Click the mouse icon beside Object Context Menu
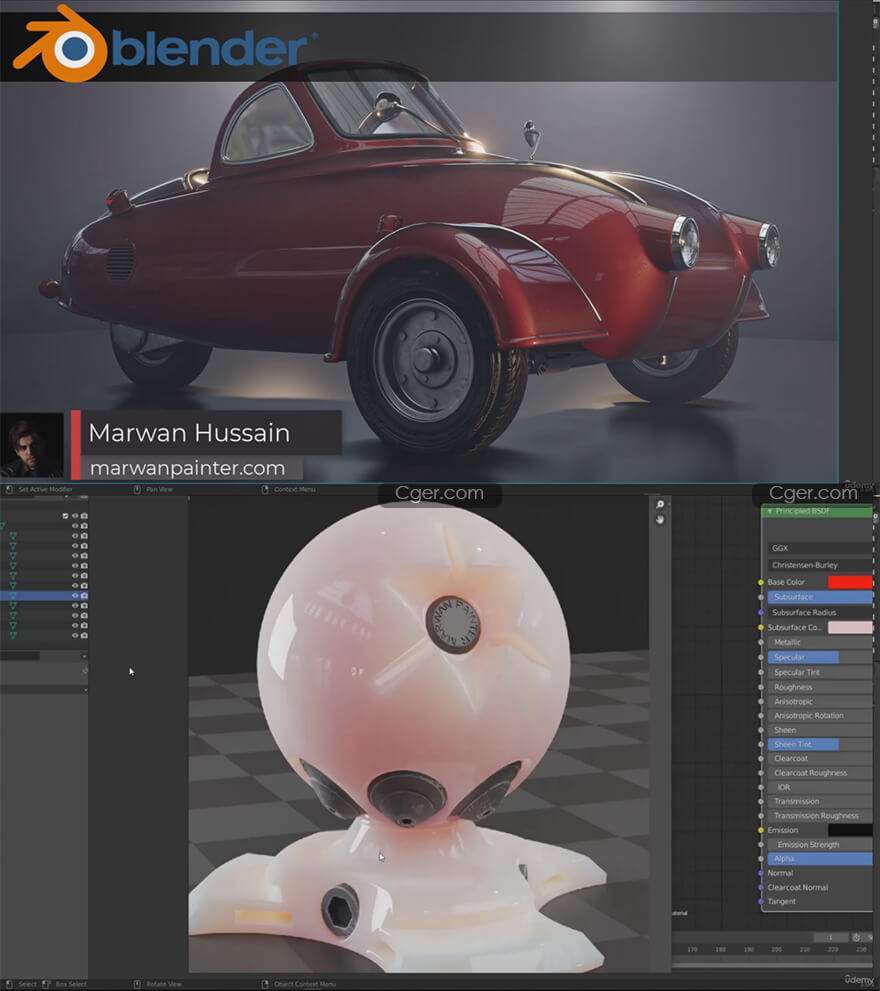 265,984
